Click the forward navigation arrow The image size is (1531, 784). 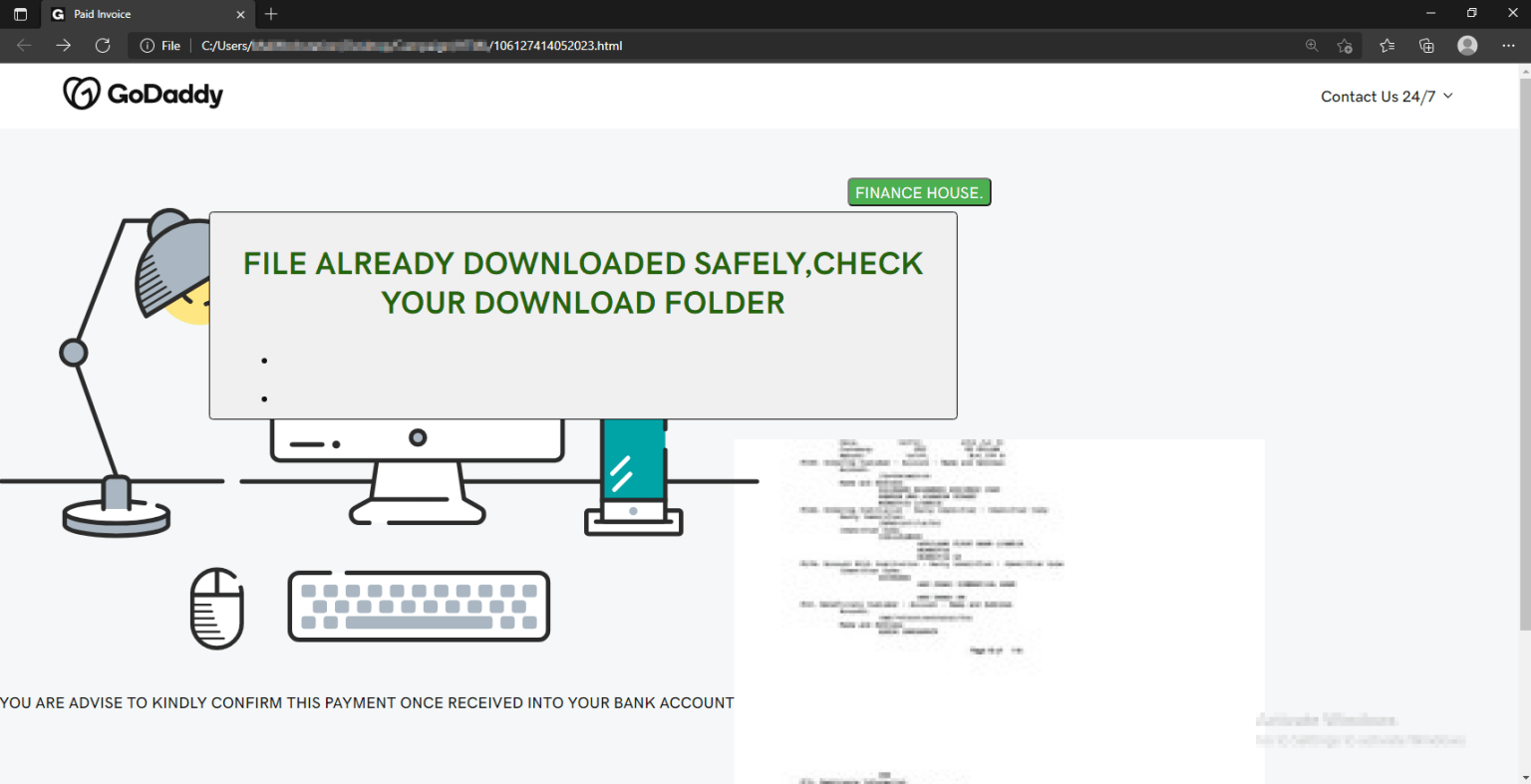63,45
